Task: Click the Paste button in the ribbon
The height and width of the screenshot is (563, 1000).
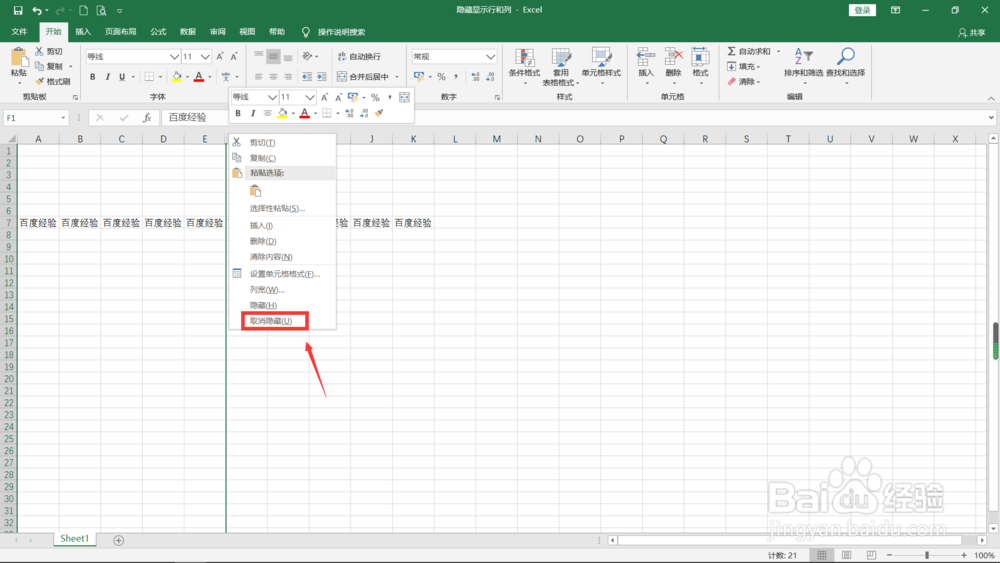Action: click(x=18, y=64)
